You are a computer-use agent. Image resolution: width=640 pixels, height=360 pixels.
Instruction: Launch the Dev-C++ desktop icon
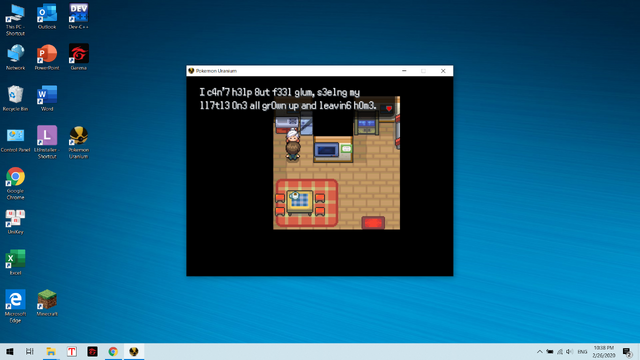point(78,16)
